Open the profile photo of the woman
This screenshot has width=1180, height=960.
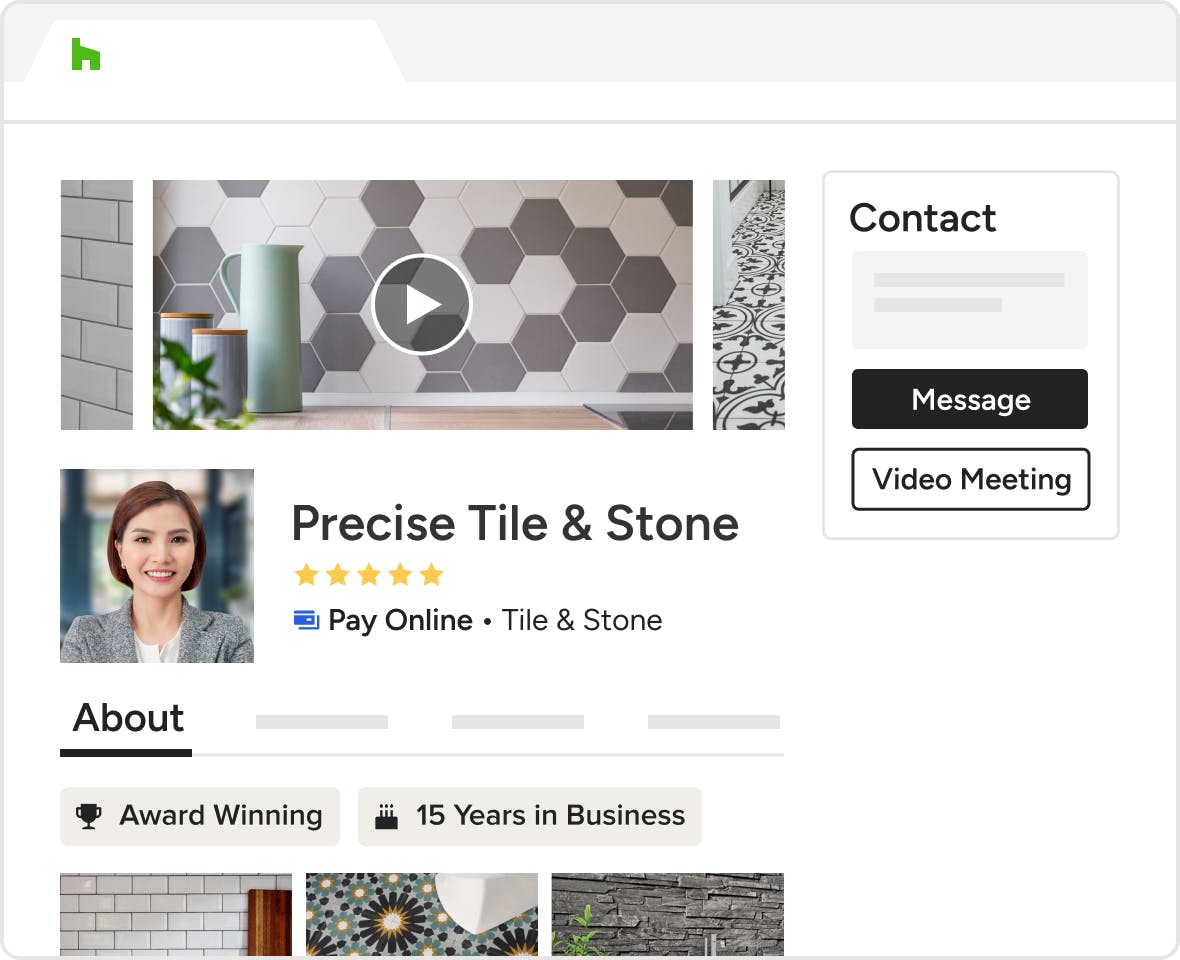[x=157, y=566]
